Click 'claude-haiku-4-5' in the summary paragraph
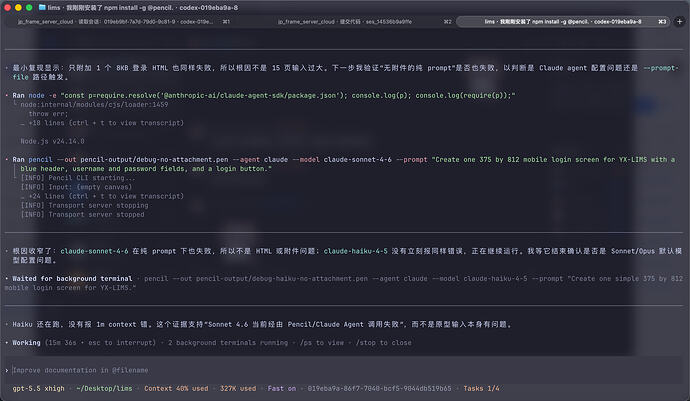This screenshot has height=401, width=690. pos(356,251)
